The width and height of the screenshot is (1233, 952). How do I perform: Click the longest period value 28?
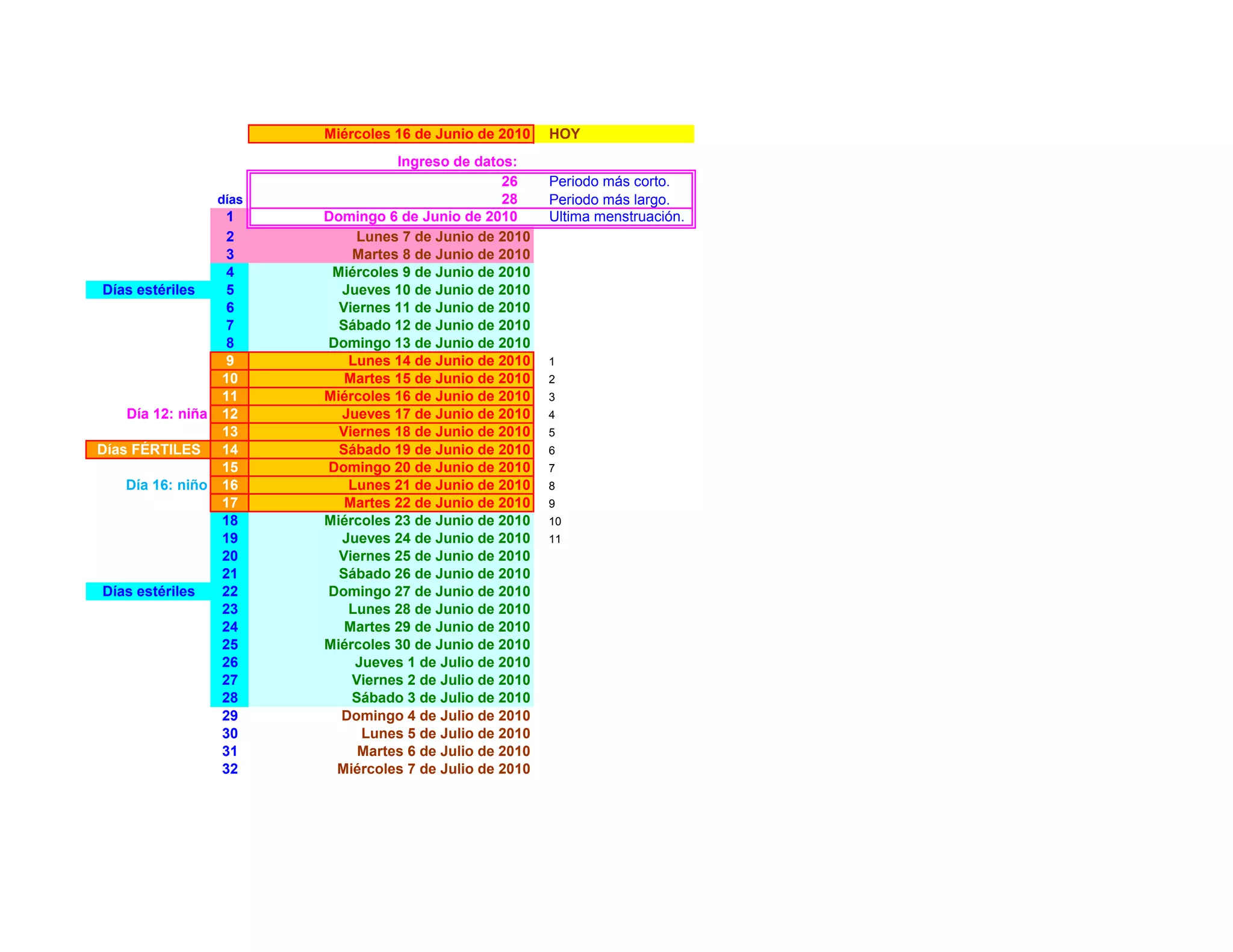tap(509, 199)
